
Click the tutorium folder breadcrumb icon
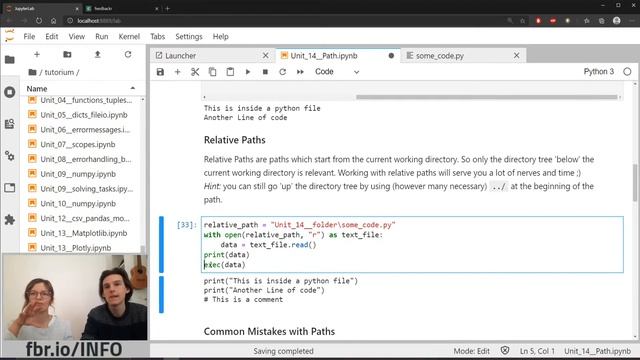tap(32, 72)
